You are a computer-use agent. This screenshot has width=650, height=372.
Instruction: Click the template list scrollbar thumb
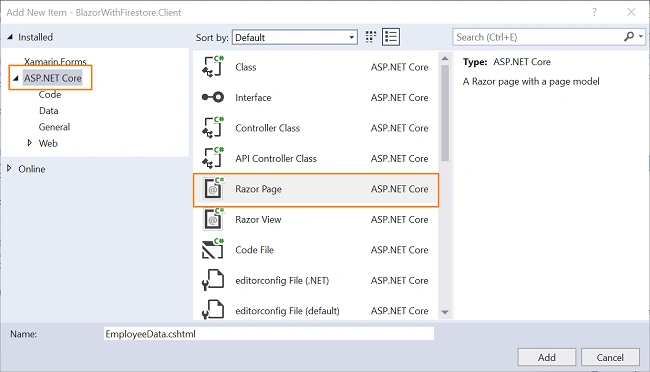[445, 113]
